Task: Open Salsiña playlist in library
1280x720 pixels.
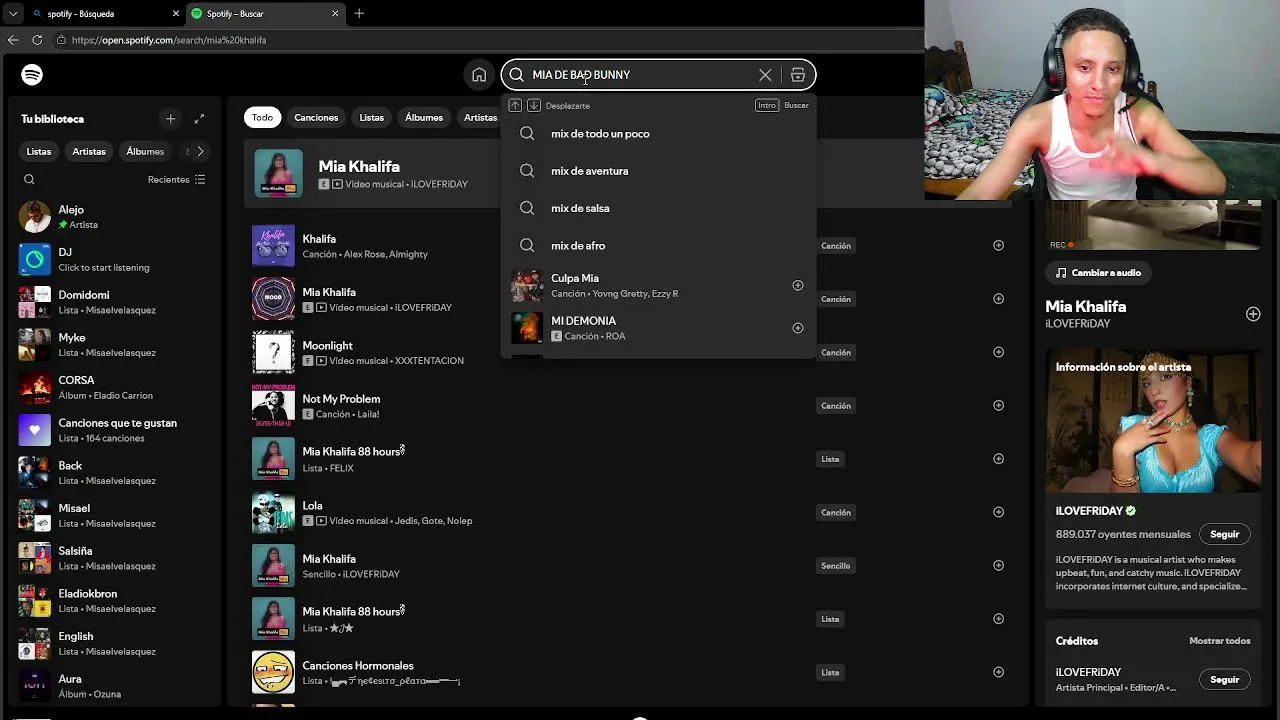Action: pyautogui.click(x=113, y=558)
